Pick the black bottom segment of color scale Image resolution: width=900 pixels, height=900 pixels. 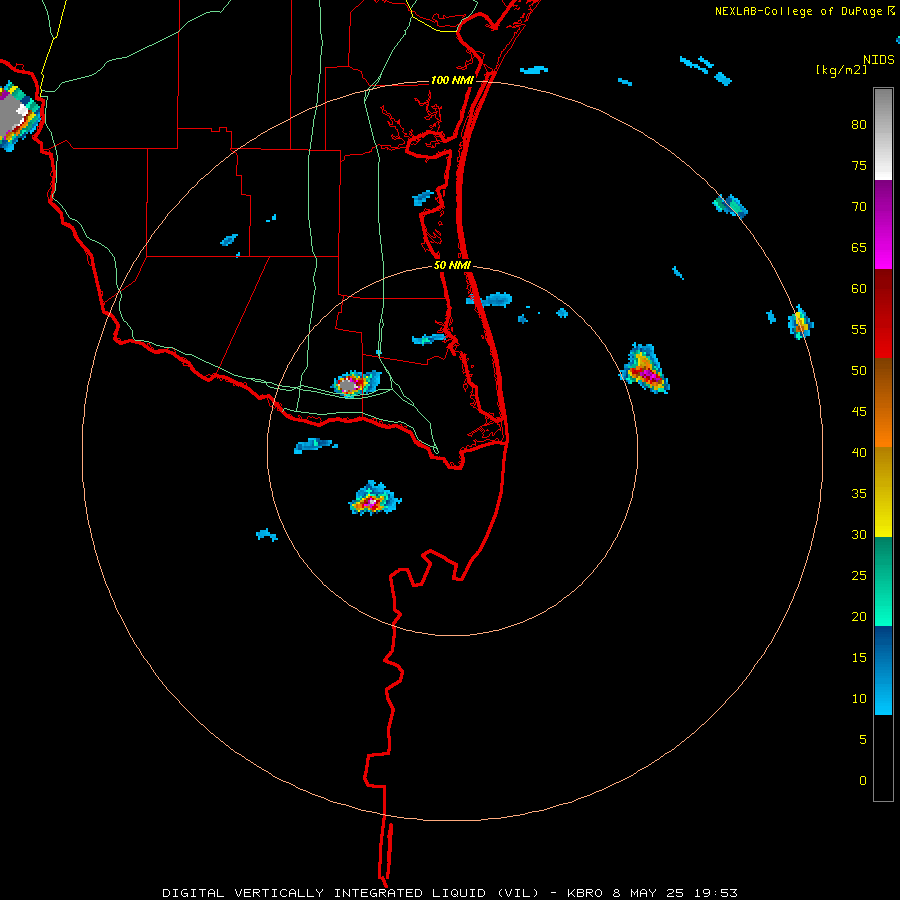pos(883,758)
